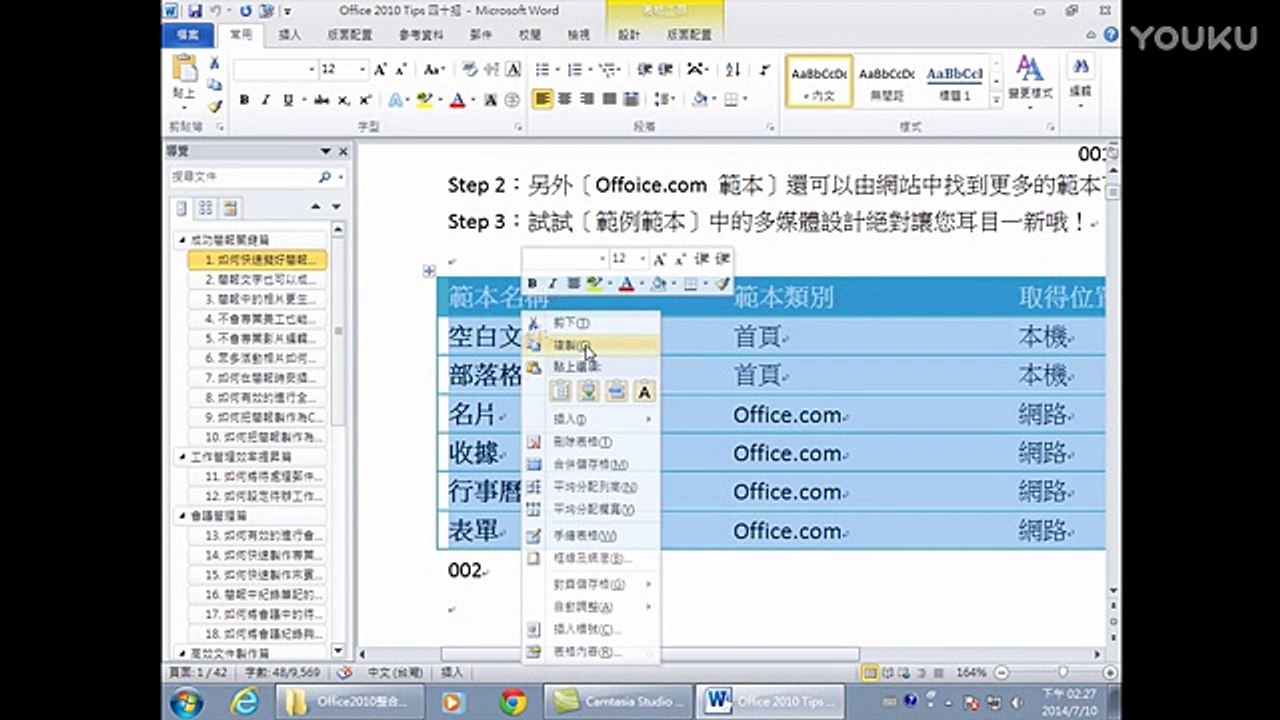Close the navigation pane

tap(344, 152)
